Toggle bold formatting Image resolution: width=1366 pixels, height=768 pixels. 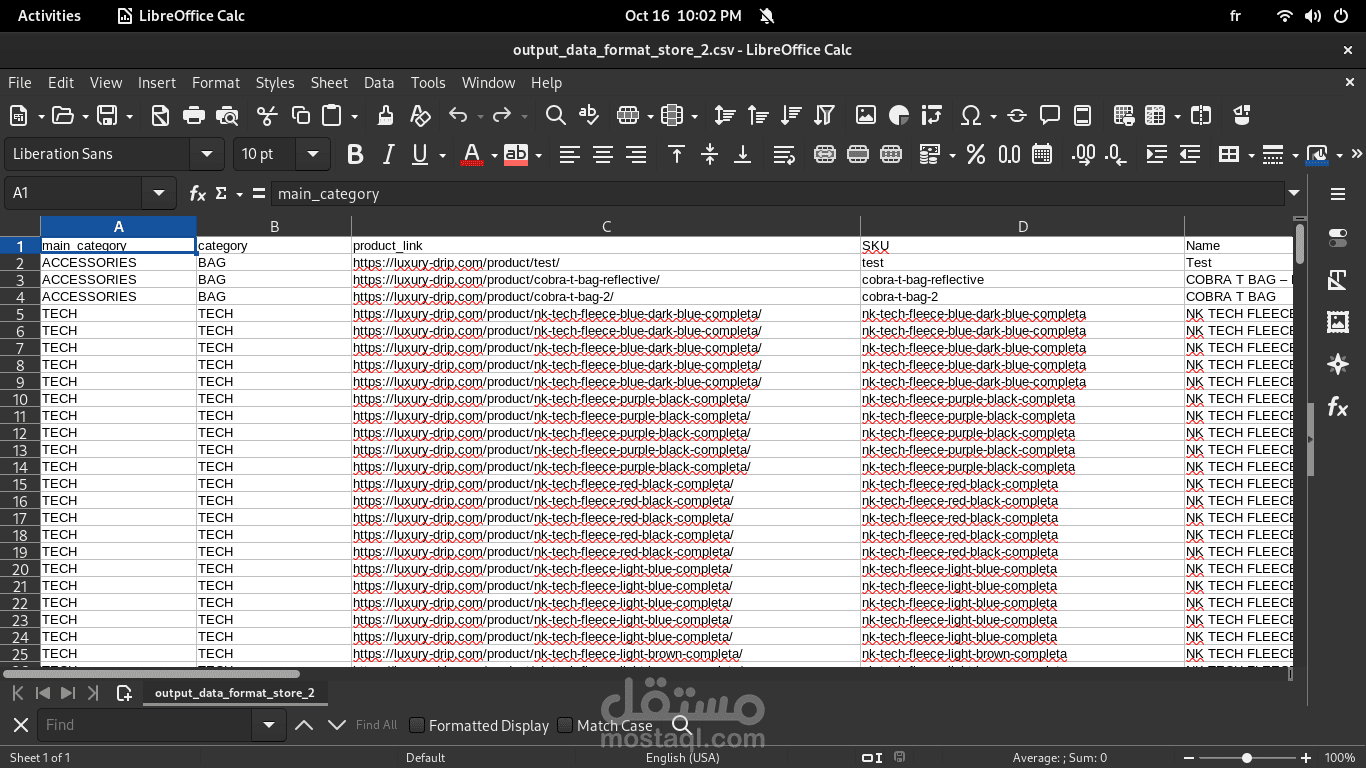click(355, 154)
